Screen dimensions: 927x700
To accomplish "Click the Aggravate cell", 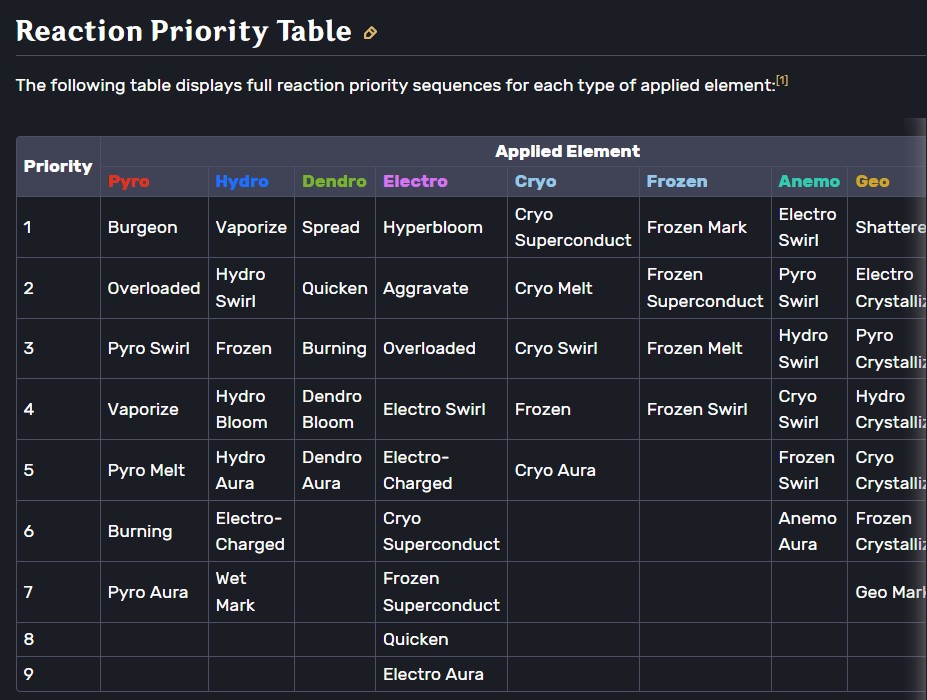I will 426,288.
